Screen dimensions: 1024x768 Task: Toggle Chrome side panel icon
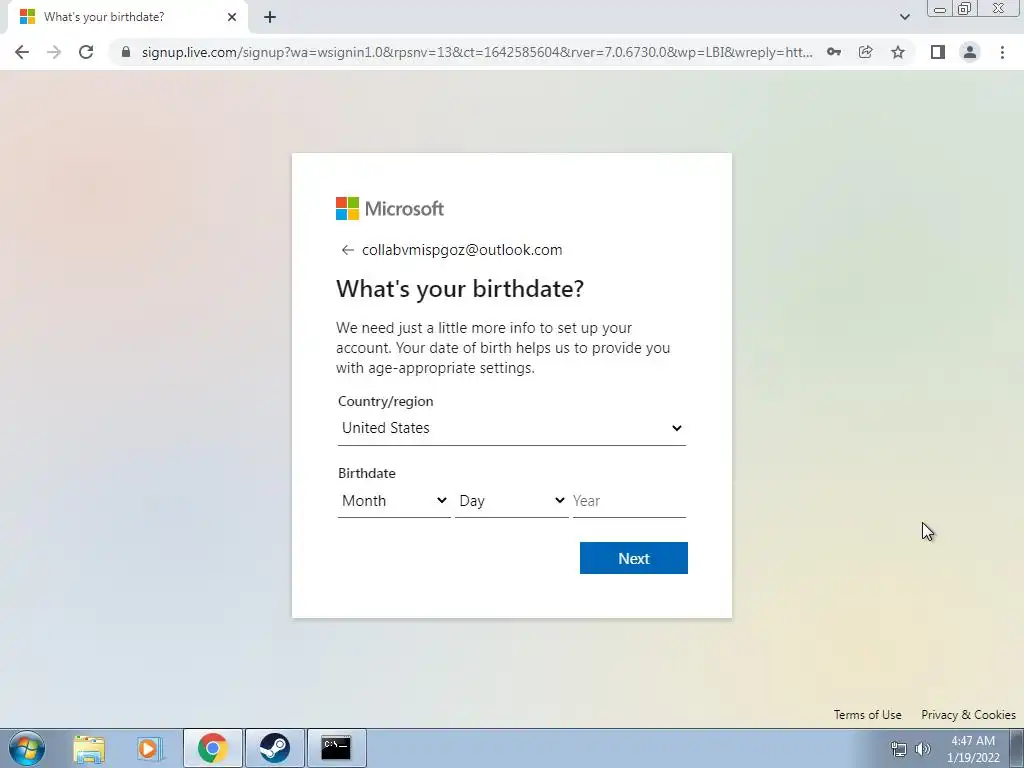[x=938, y=52]
